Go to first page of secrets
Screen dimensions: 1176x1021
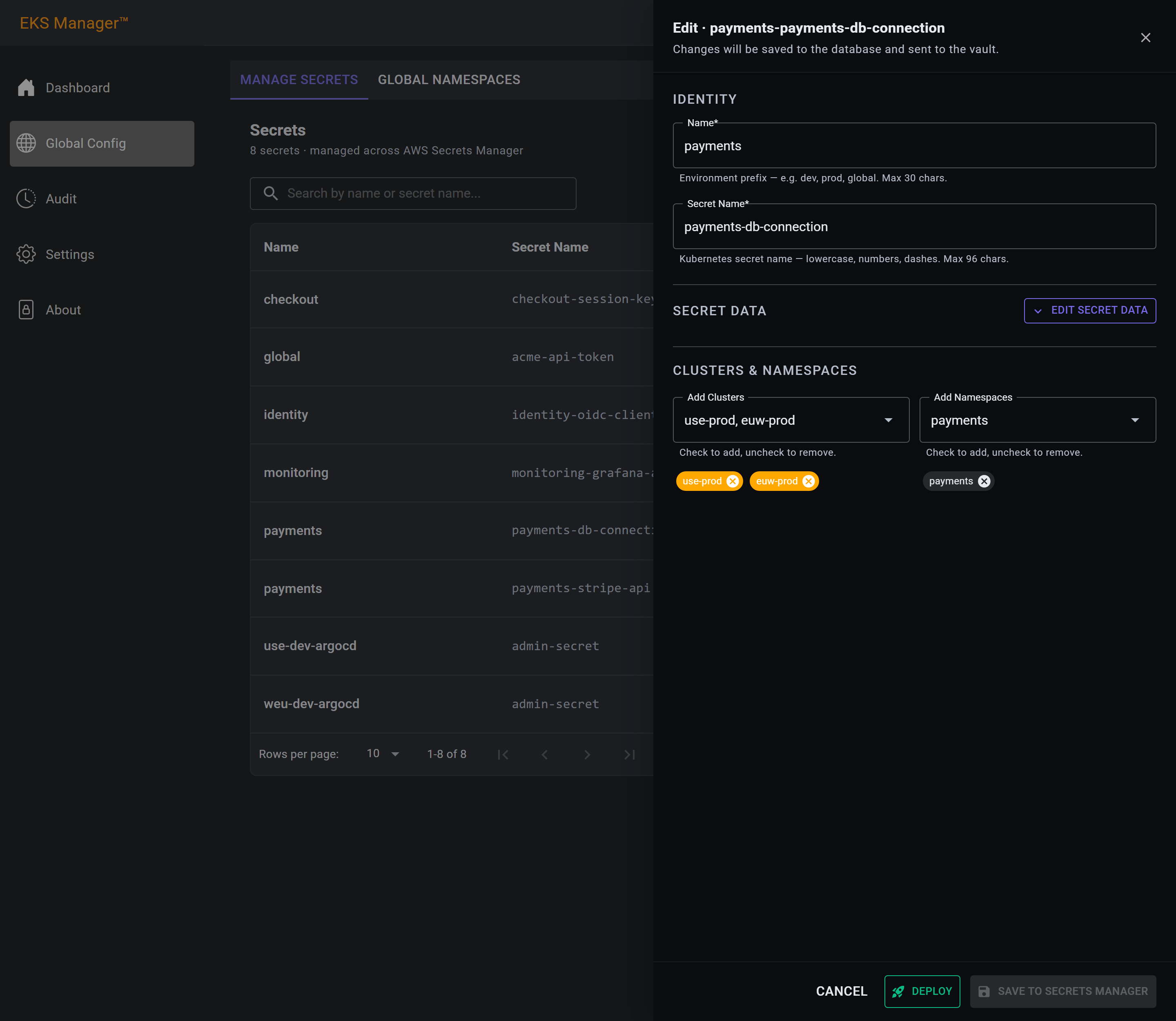pos(503,754)
